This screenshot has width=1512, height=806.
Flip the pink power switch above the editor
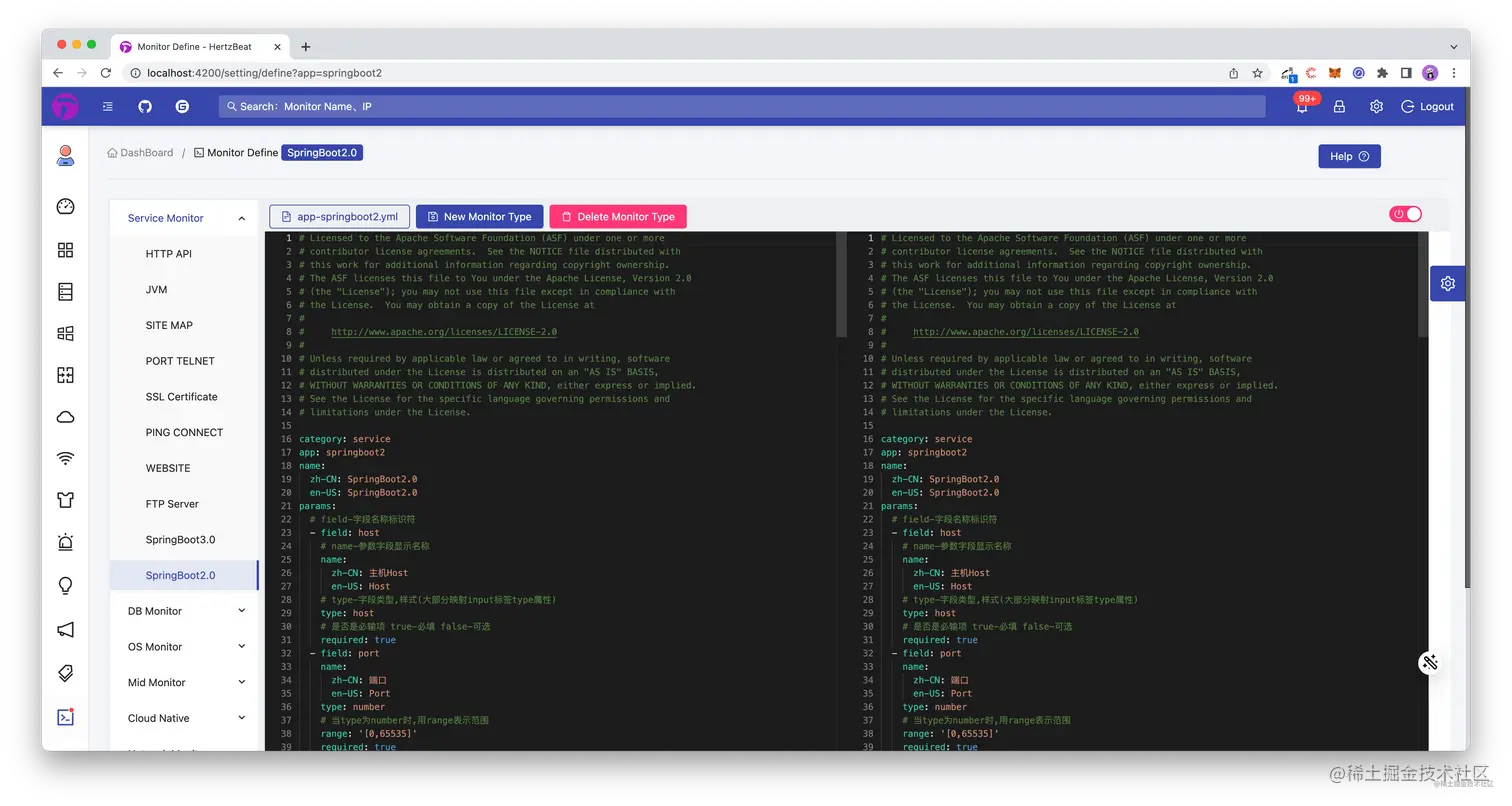[x=1405, y=213]
